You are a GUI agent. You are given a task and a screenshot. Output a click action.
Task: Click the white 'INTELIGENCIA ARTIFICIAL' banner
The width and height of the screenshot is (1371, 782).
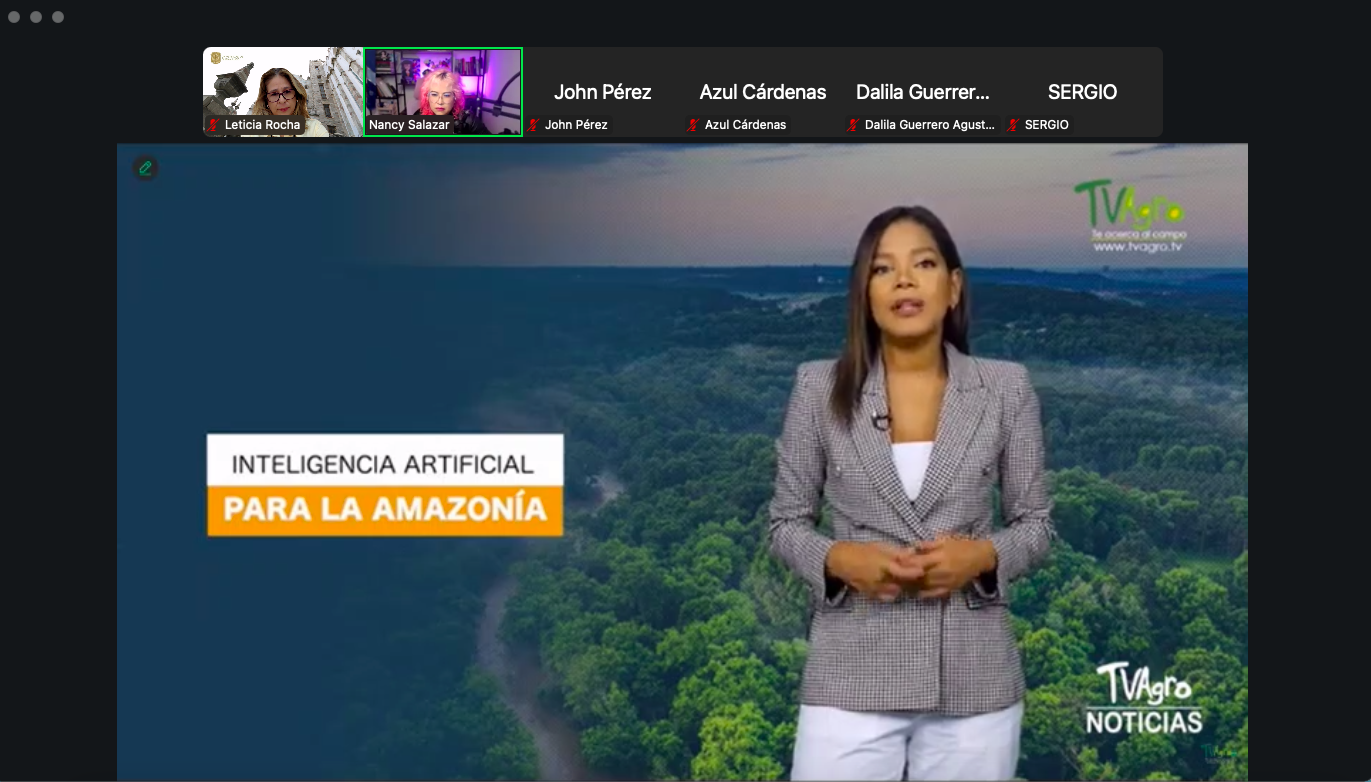pyautogui.click(x=384, y=464)
